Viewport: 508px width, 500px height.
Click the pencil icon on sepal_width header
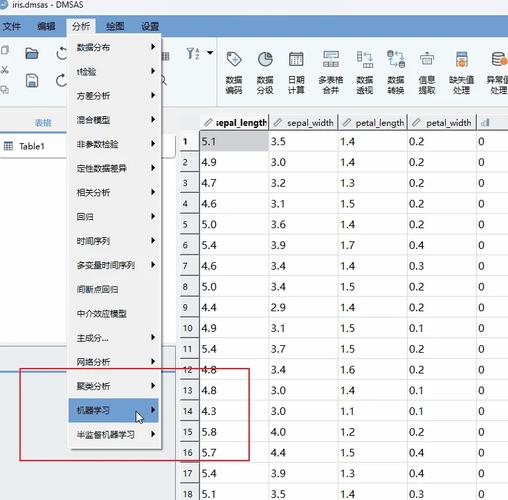click(x=277, y=122)
